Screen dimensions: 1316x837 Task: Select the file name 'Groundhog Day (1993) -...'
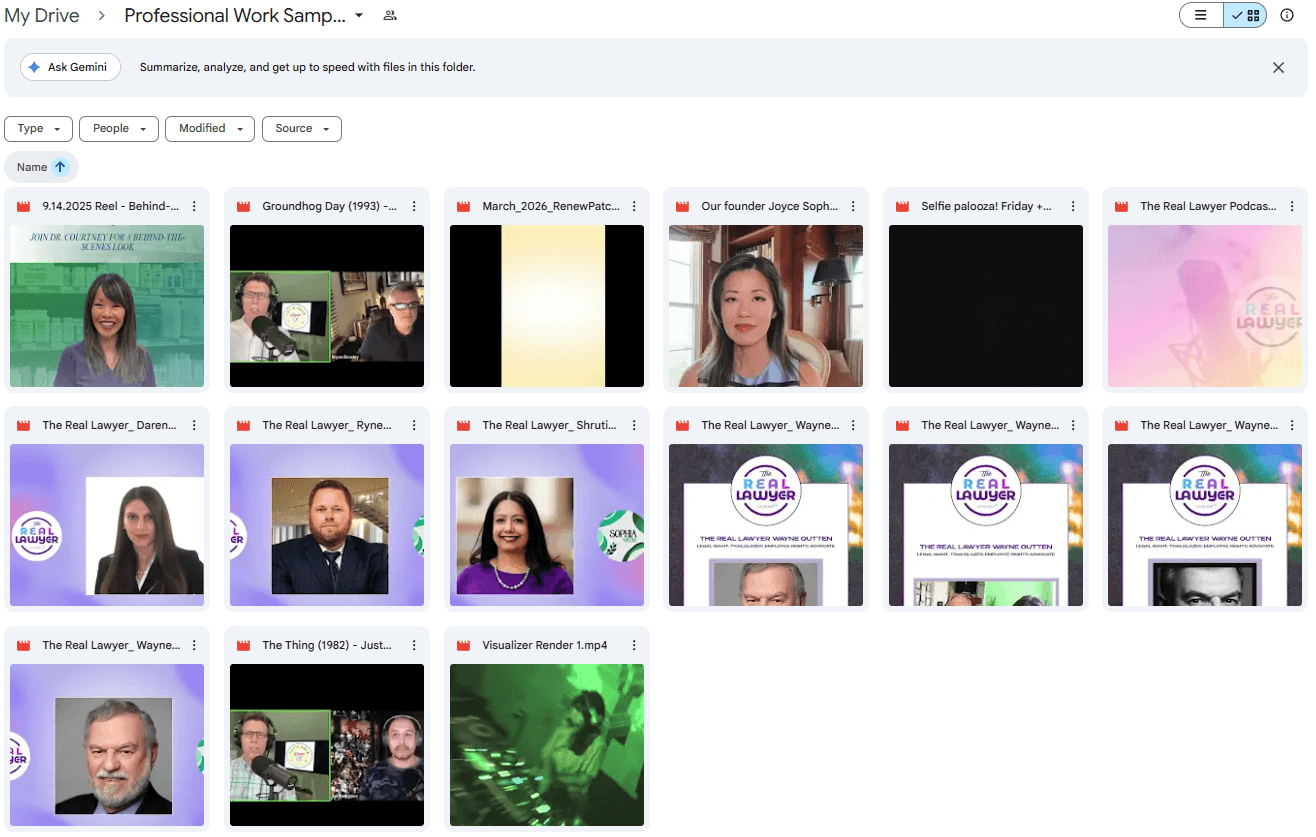(330, 206)
